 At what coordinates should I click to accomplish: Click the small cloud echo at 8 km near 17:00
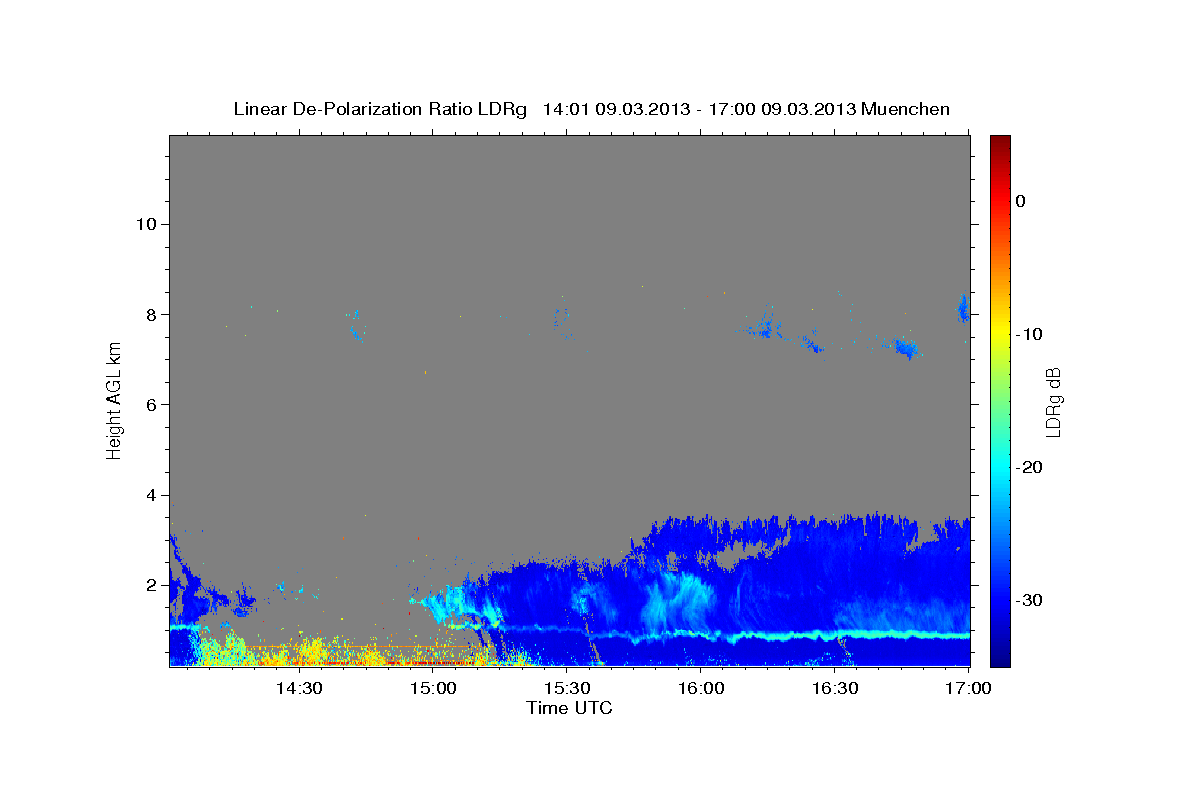pyautogui.click(x=963, y=309)
